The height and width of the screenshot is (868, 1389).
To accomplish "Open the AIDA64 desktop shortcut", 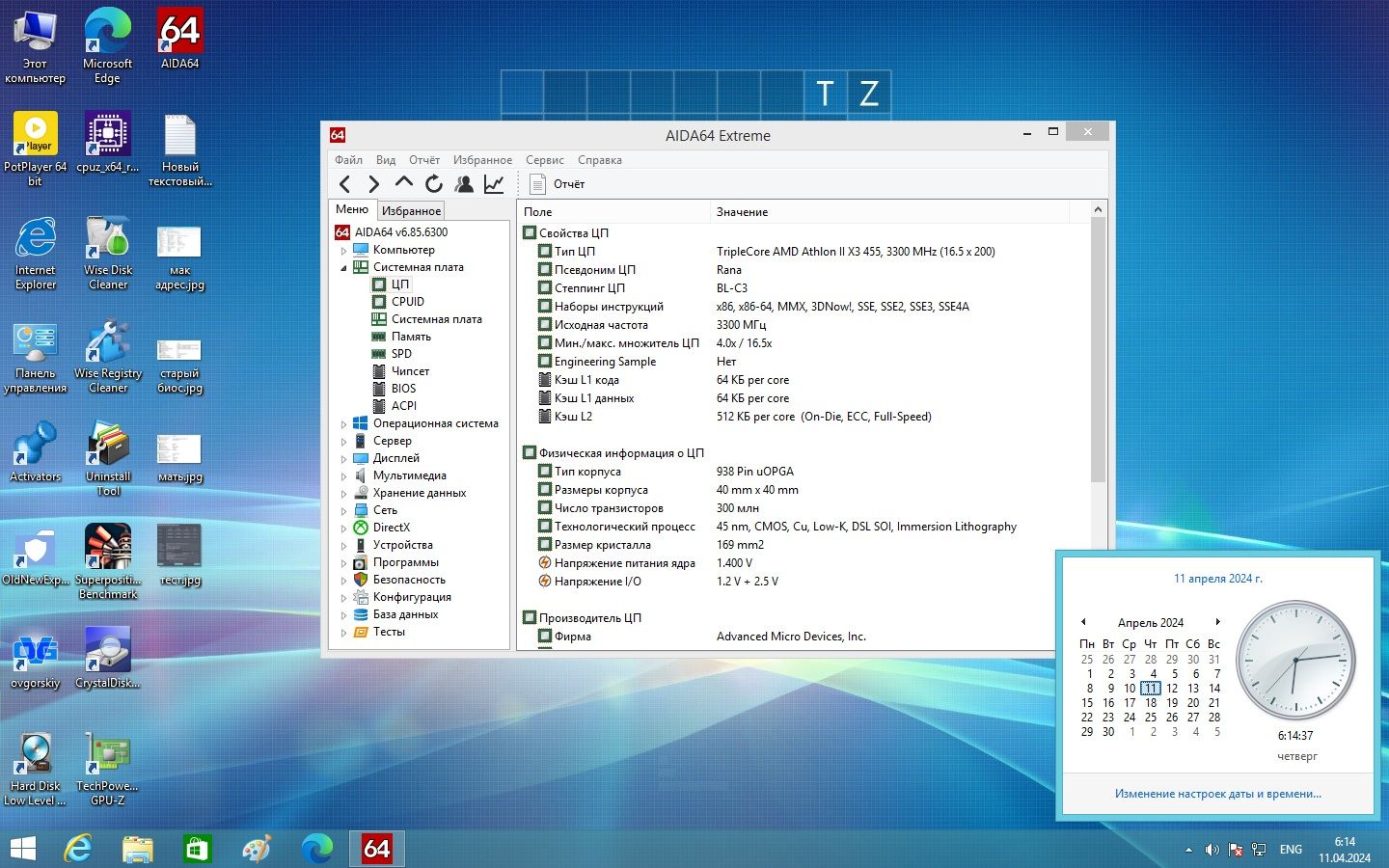I will [179, 40].
